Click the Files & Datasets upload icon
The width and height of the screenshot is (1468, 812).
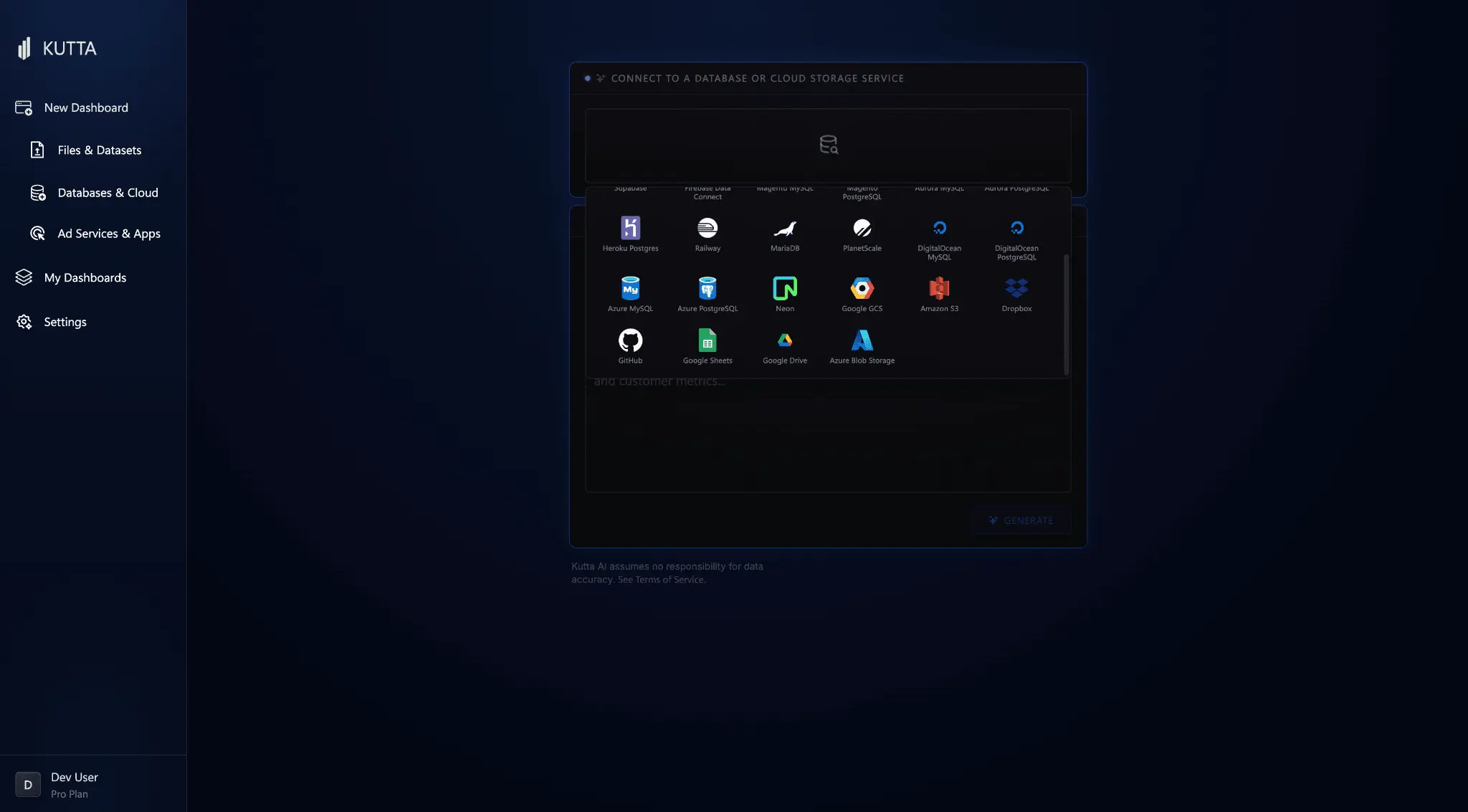point(37,150)
